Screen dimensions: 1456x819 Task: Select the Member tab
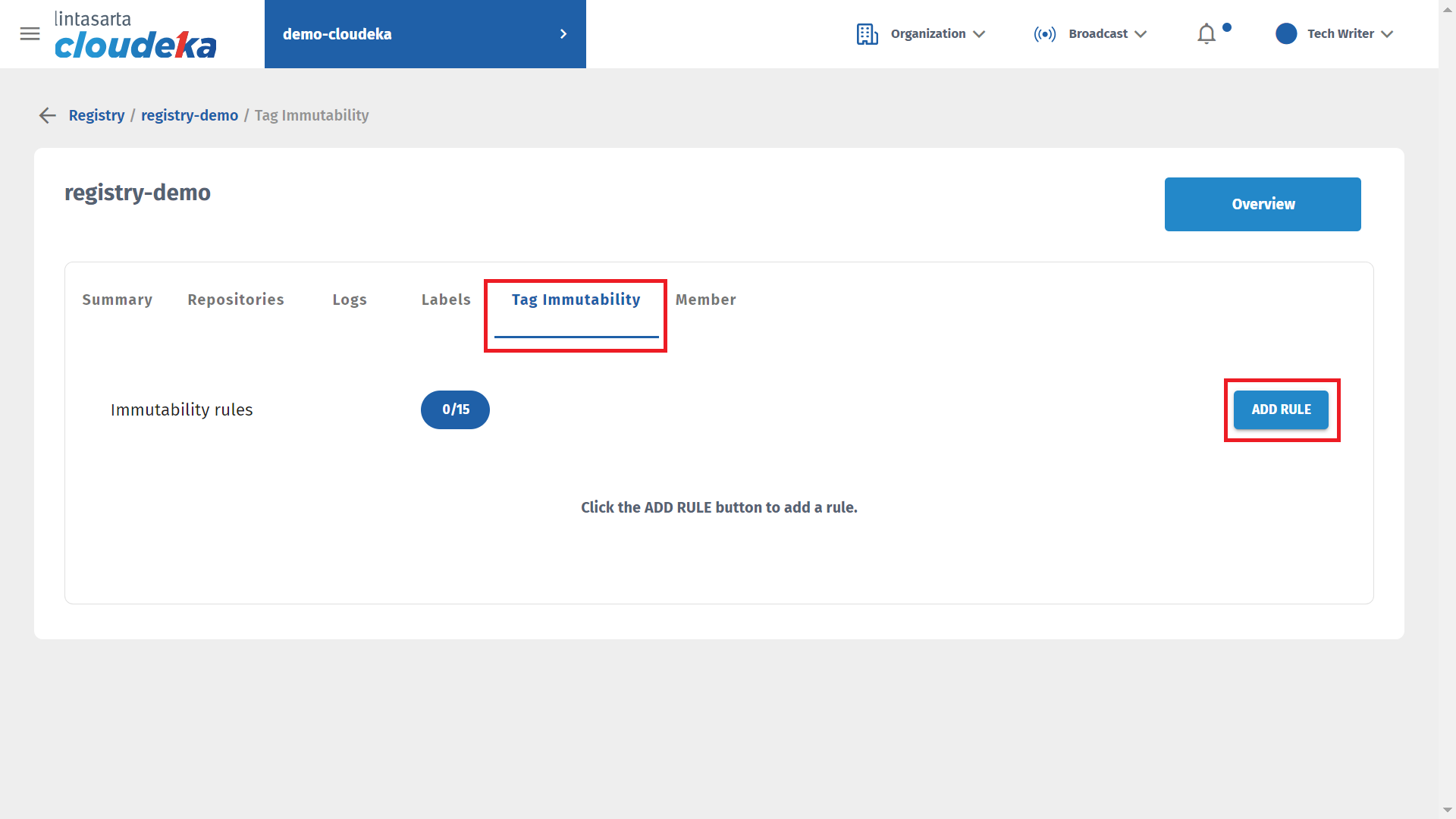[x=705, y=300]
